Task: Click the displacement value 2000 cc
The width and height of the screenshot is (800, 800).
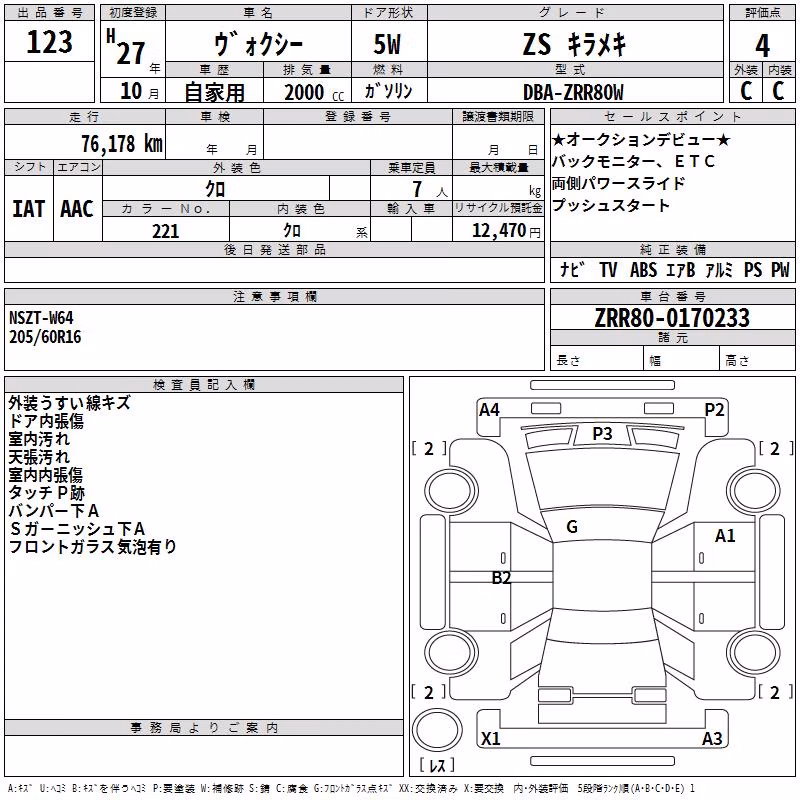Action: click(x=314, y=93)
